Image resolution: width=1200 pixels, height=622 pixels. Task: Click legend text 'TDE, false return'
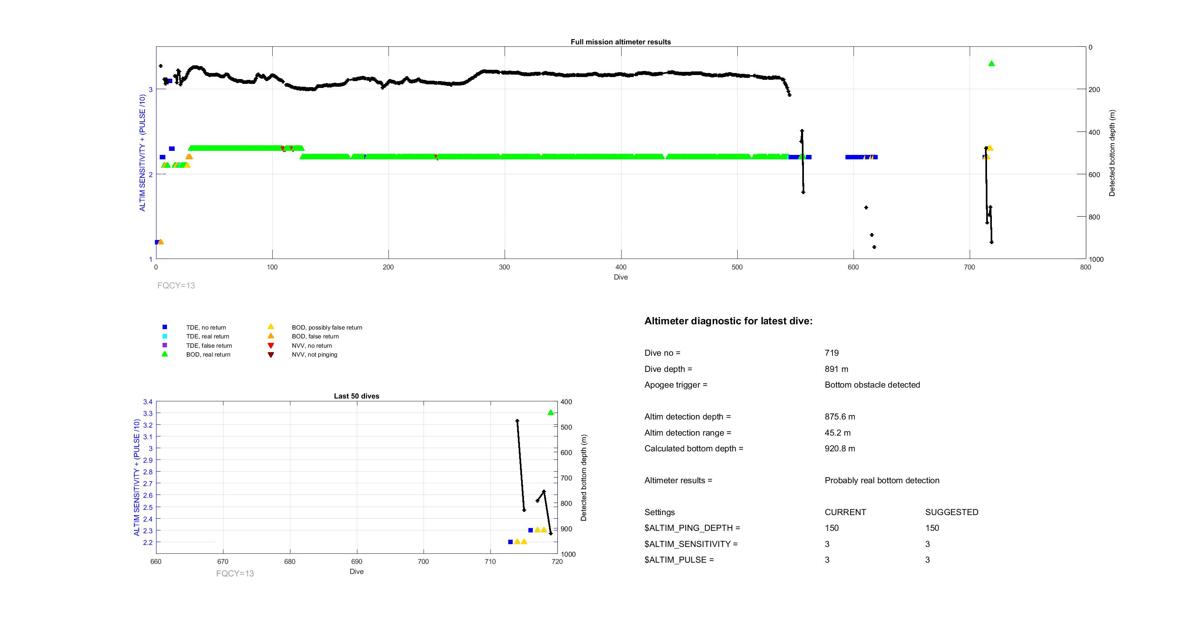tap(208, 345)
